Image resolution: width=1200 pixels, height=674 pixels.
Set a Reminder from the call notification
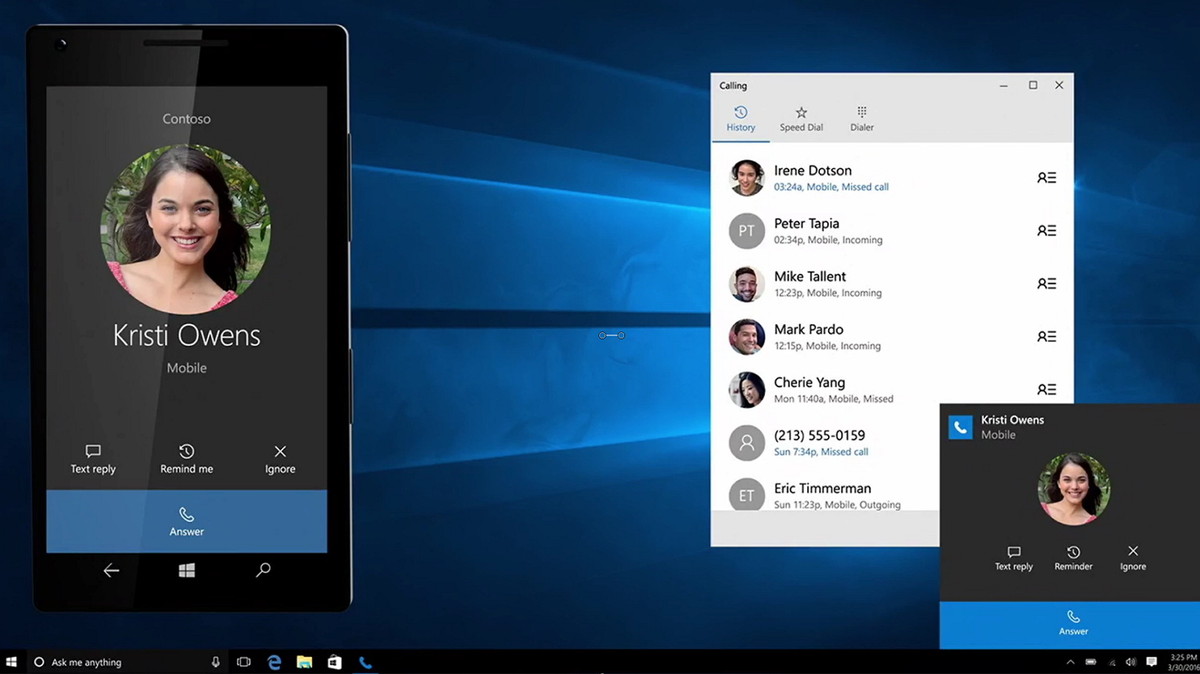[1073, 558]
